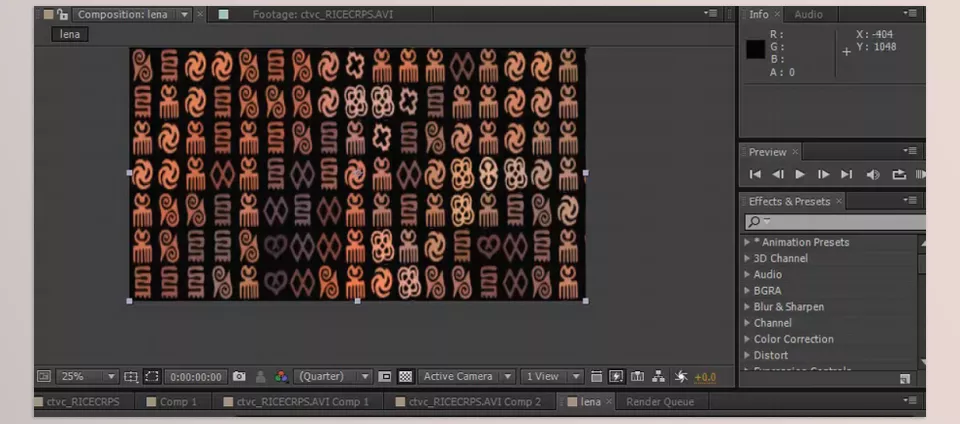
Task: Expand the Channel effects category
Action: 747,322
